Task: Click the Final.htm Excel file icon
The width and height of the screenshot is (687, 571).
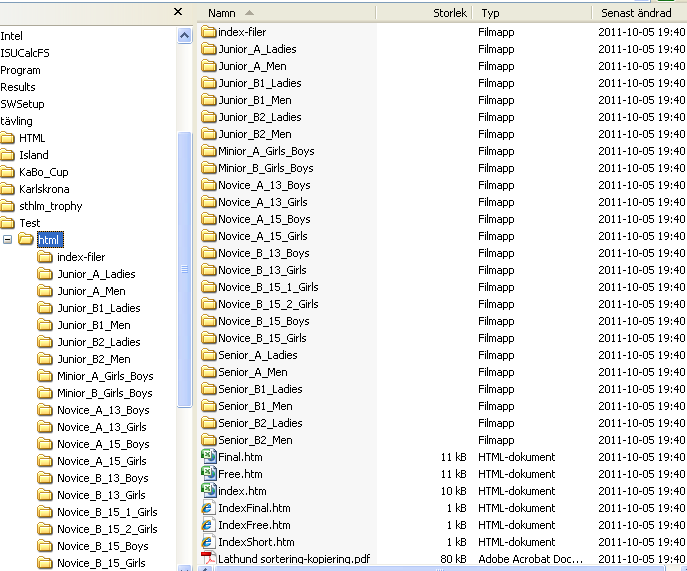Action: pos(209,457)
